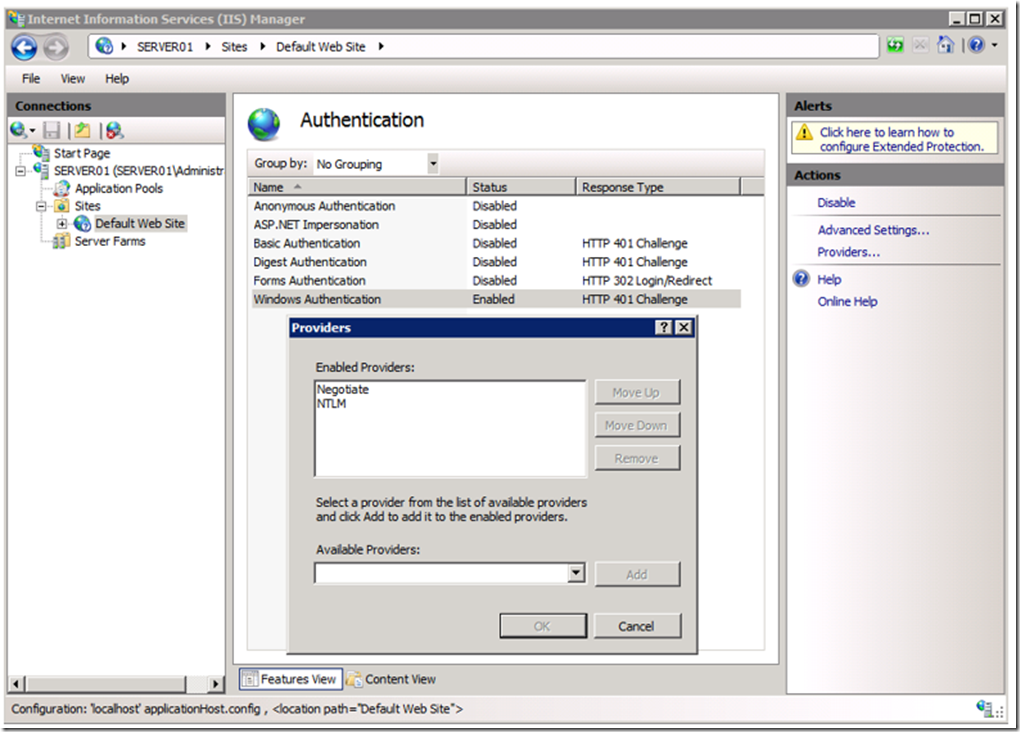The height and width of the screenshot is (732, 1020).
Task: Click the Create New Connection icon
Action: [x=20, y=130]
